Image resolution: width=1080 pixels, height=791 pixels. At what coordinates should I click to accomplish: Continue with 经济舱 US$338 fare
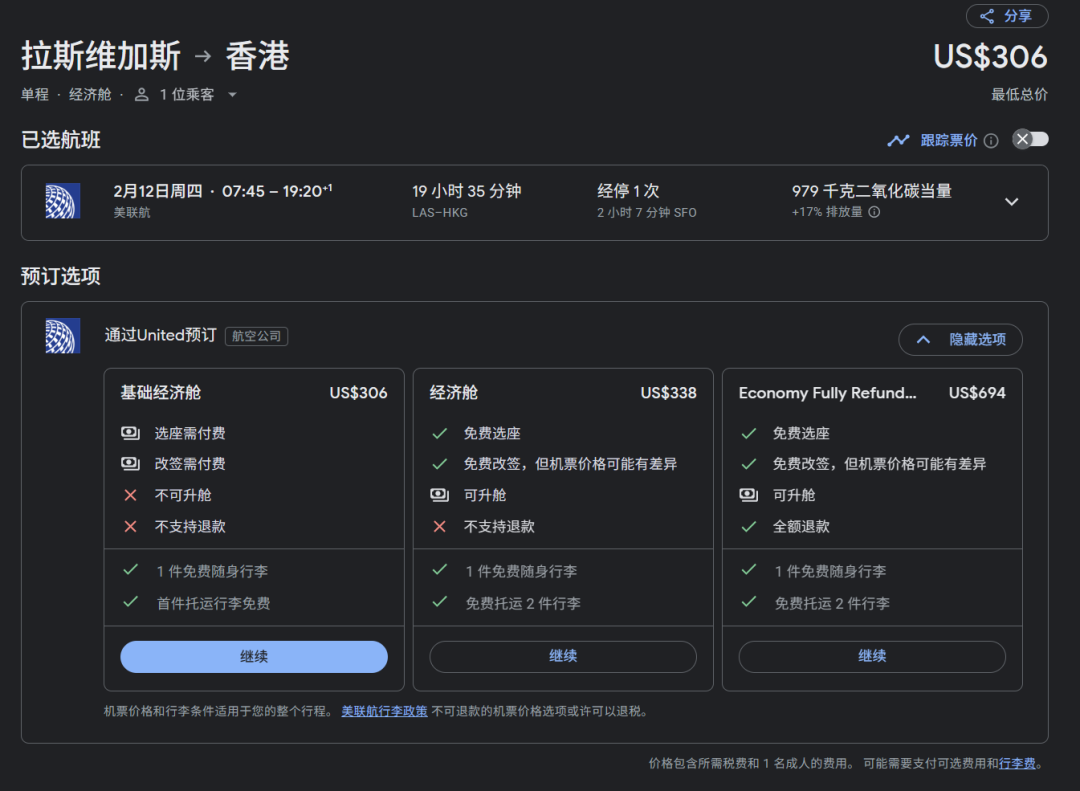point(563,657)
